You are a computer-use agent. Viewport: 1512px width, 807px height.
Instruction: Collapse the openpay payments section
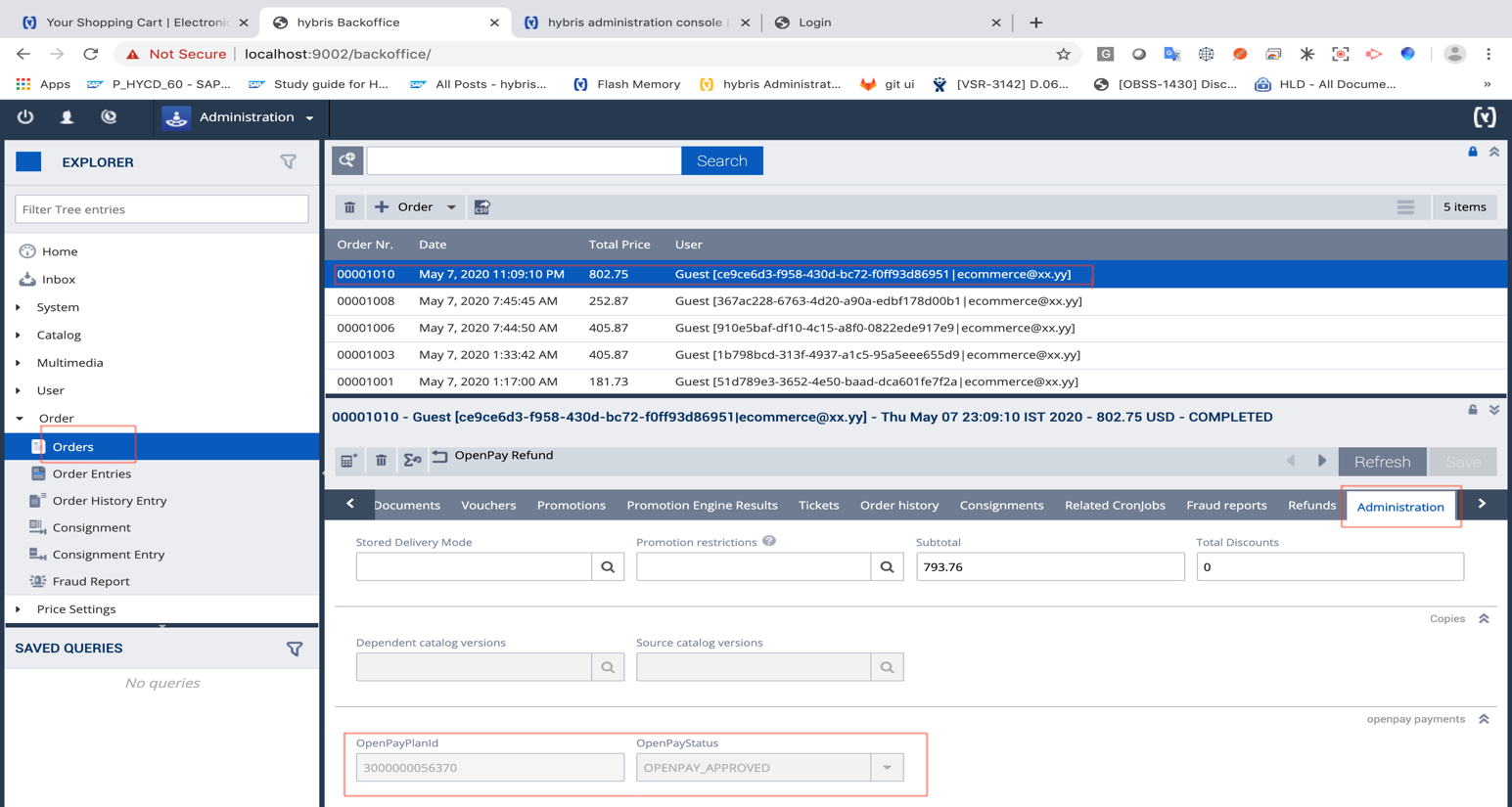click(1484, 719)
